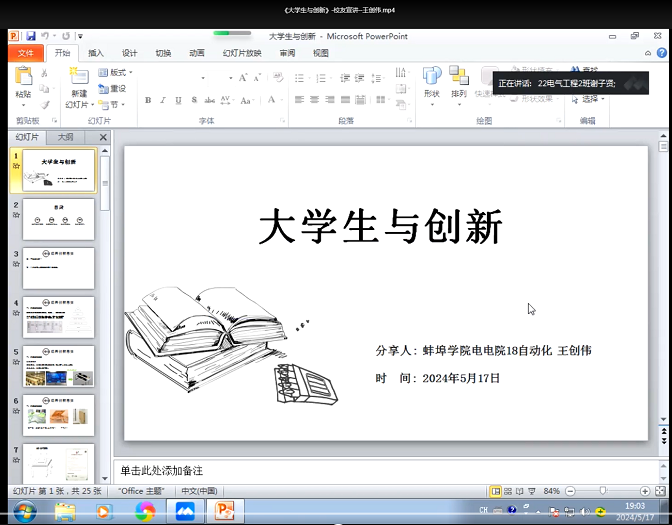Open the Arrange (排列) tool
The image size is (672, 525).
tap(459, 82)
